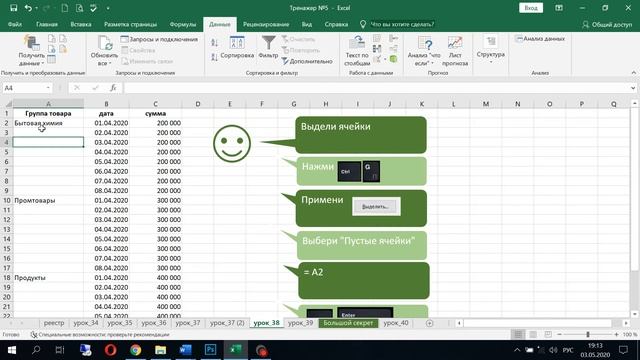Switch to the Вставка tab
Screen dimensions: 640x360
81,24
